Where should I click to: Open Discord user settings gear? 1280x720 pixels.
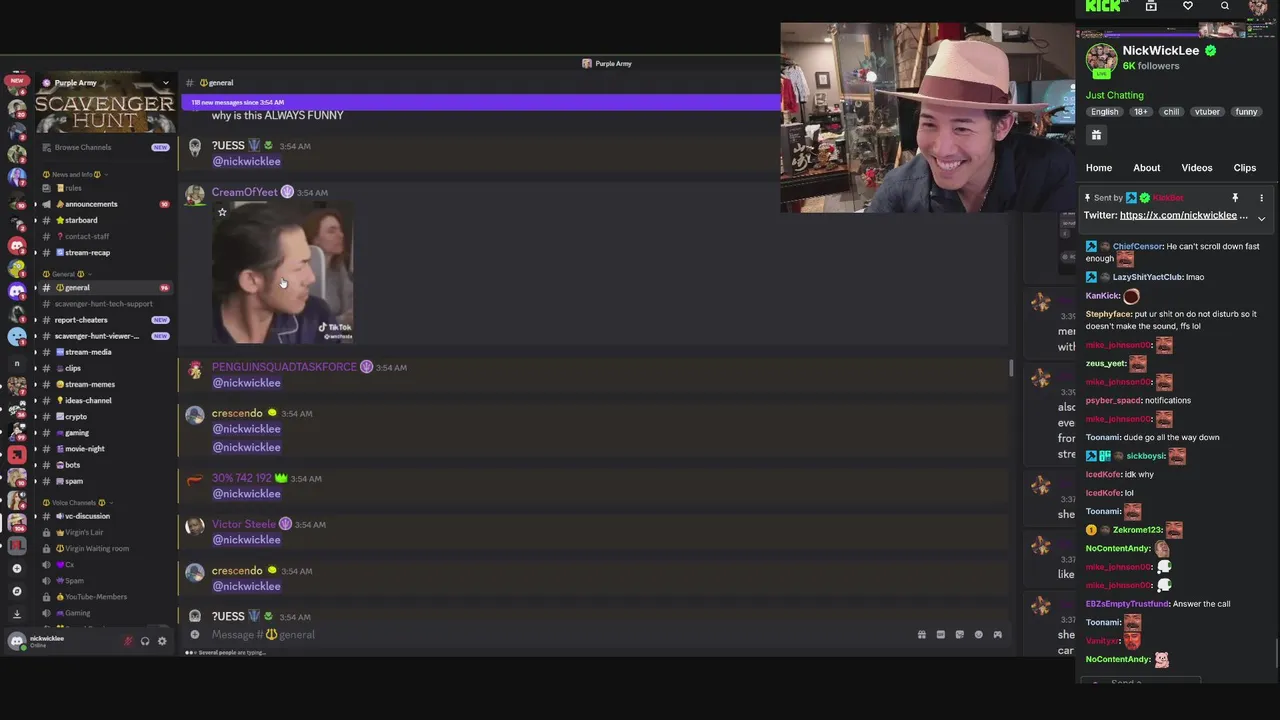pyautogui.click(x=162, y=641)
